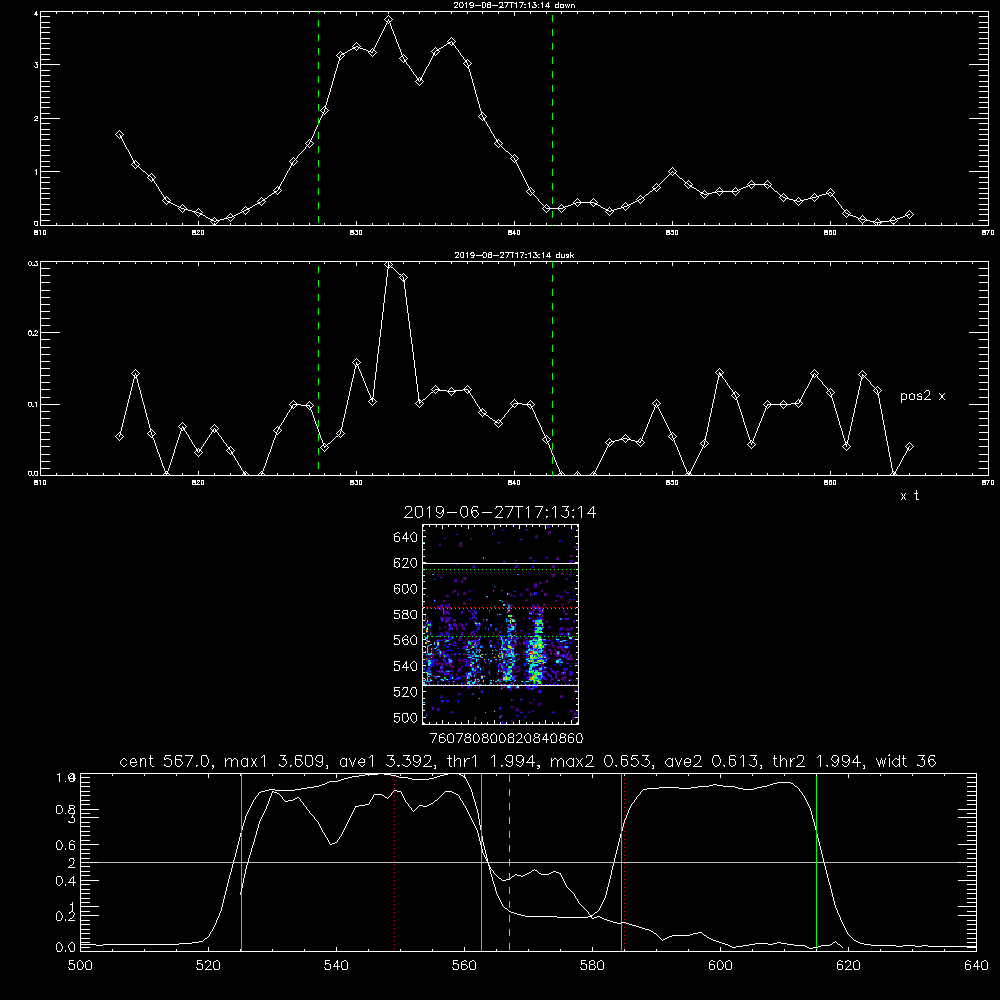The width and height of the screenshot is (1000, 1000).
Task: Click the dawn plot title '2019-06-27T17:13:14 dawn'
Action: coord(514,5)
